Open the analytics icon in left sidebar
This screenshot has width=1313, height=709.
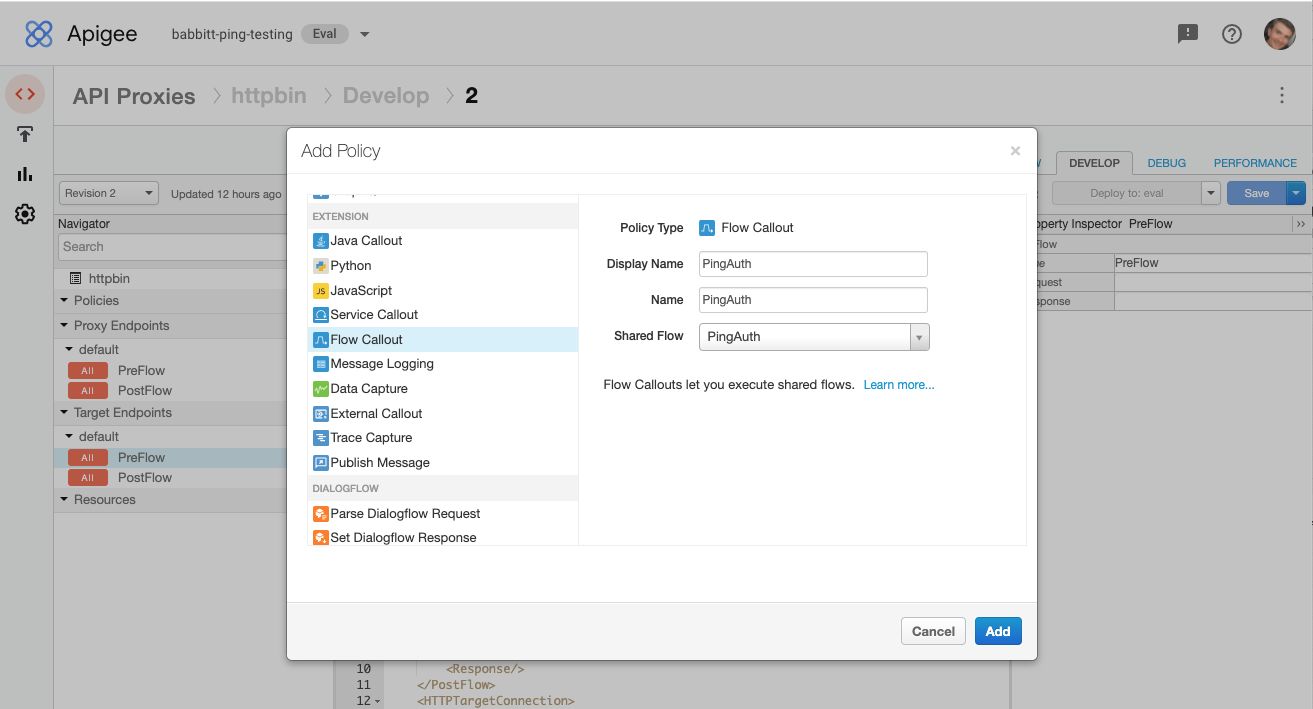point(23,174)
